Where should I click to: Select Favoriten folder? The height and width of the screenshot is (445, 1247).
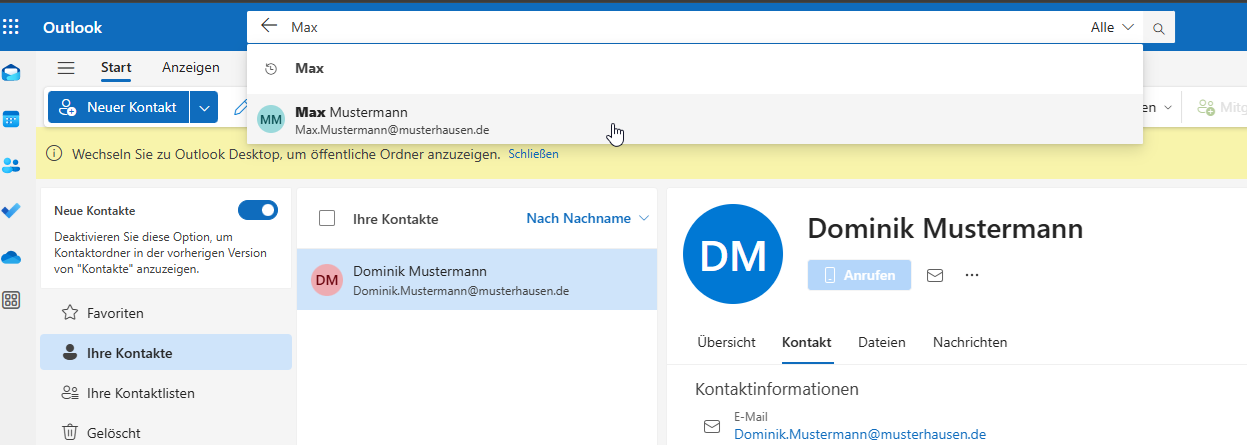coord(166,313)
